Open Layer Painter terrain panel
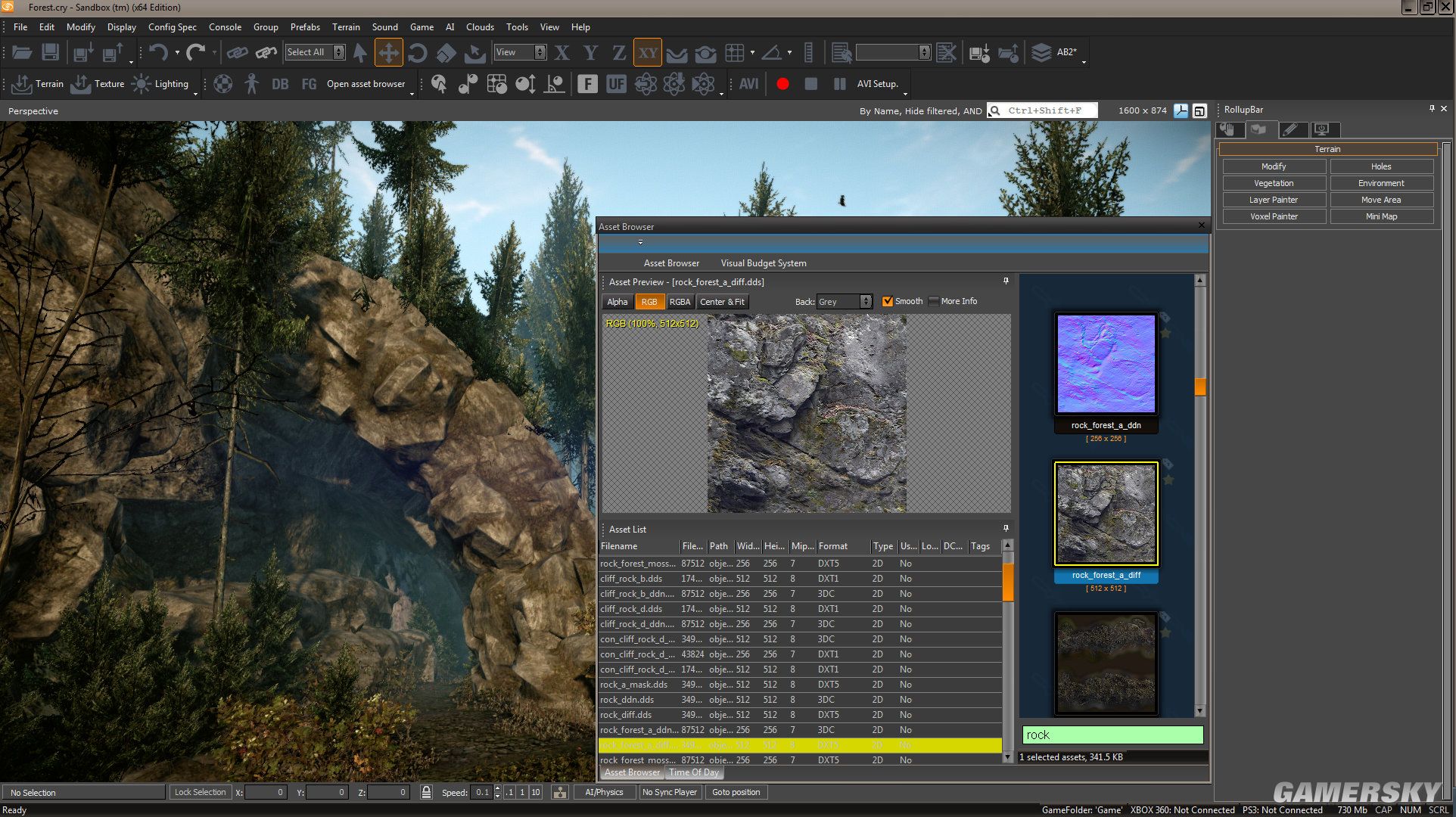The width and height of the screenshot is (1456, 817). tap(1274, 200)
